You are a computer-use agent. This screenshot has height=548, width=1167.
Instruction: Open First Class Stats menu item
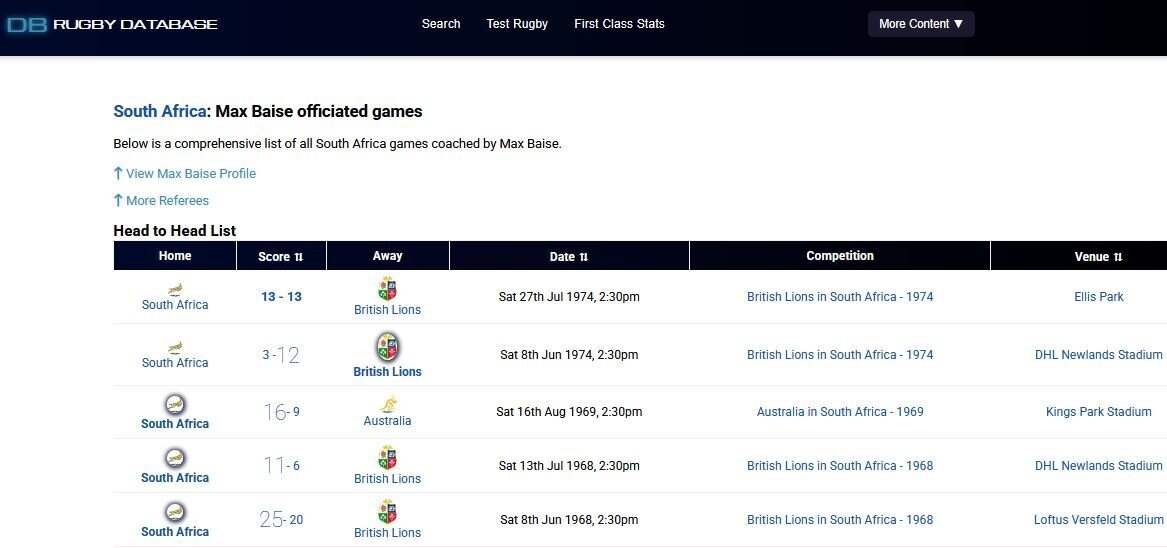point(619,24)
